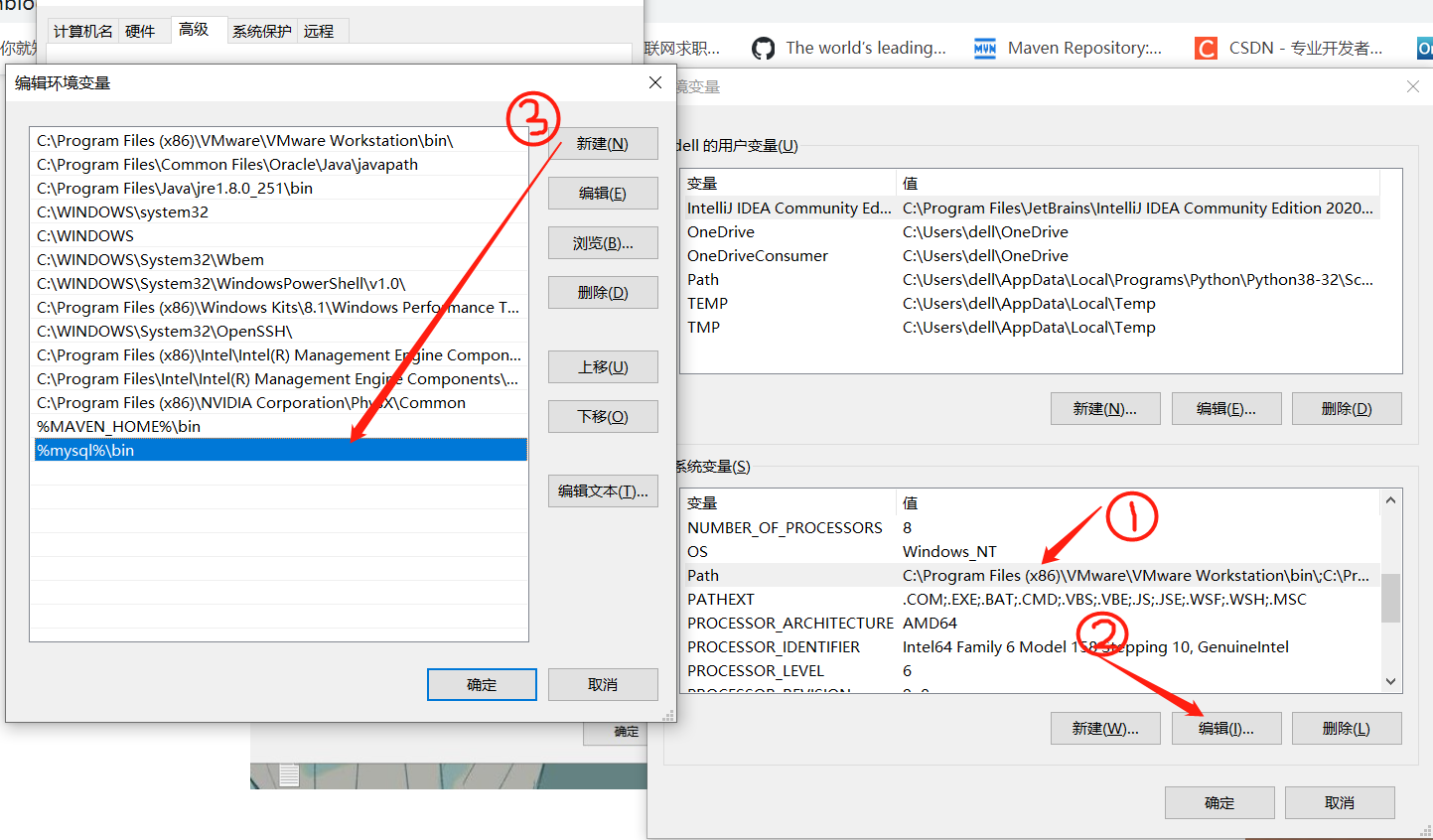Select the PATHEXT system variable row
The height and width of the screenshot is (840, 1433).
pyautogui.click(x=1031, y=600)
